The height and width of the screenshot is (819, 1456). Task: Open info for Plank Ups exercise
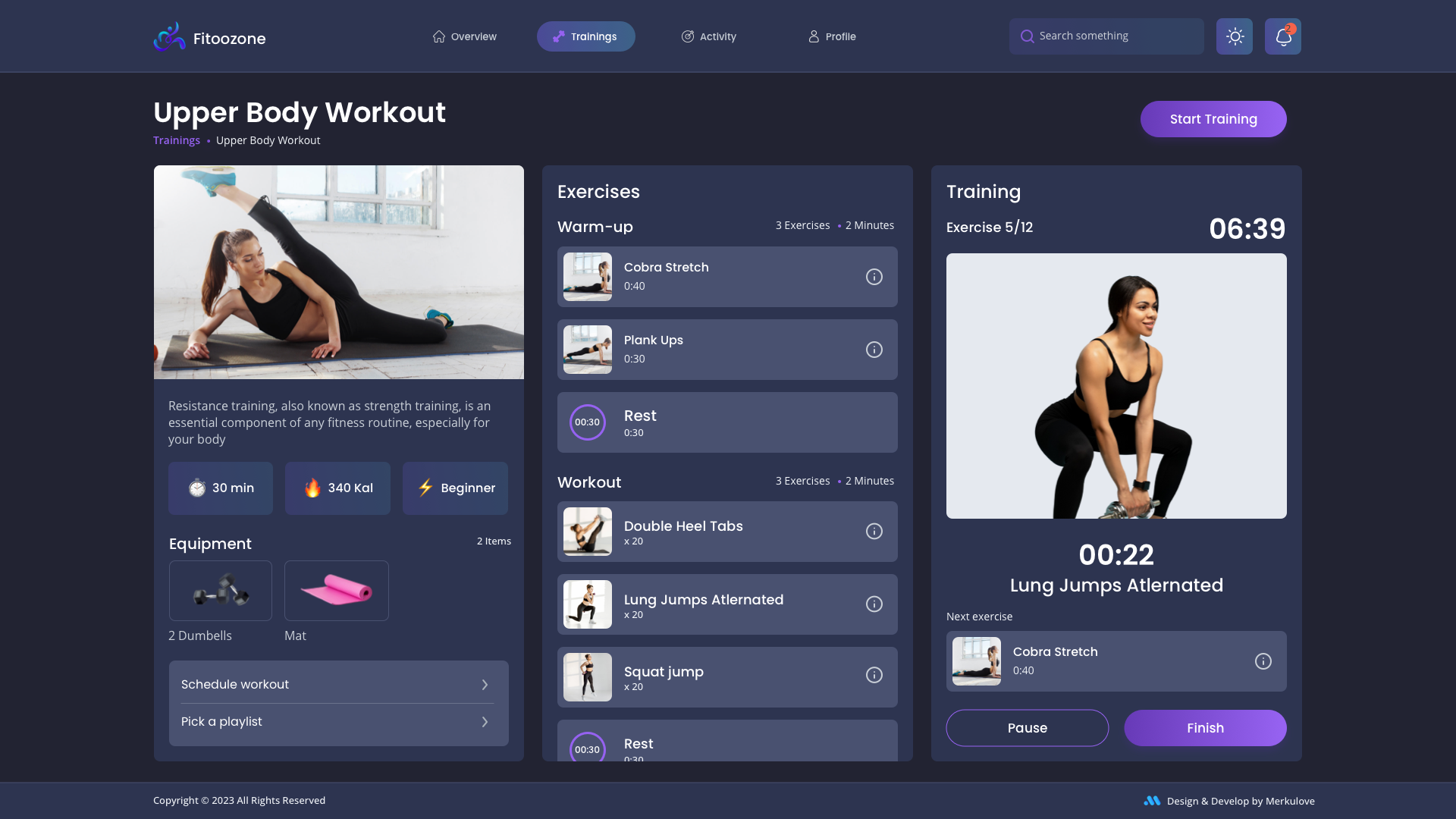click(x=874, y=350)
